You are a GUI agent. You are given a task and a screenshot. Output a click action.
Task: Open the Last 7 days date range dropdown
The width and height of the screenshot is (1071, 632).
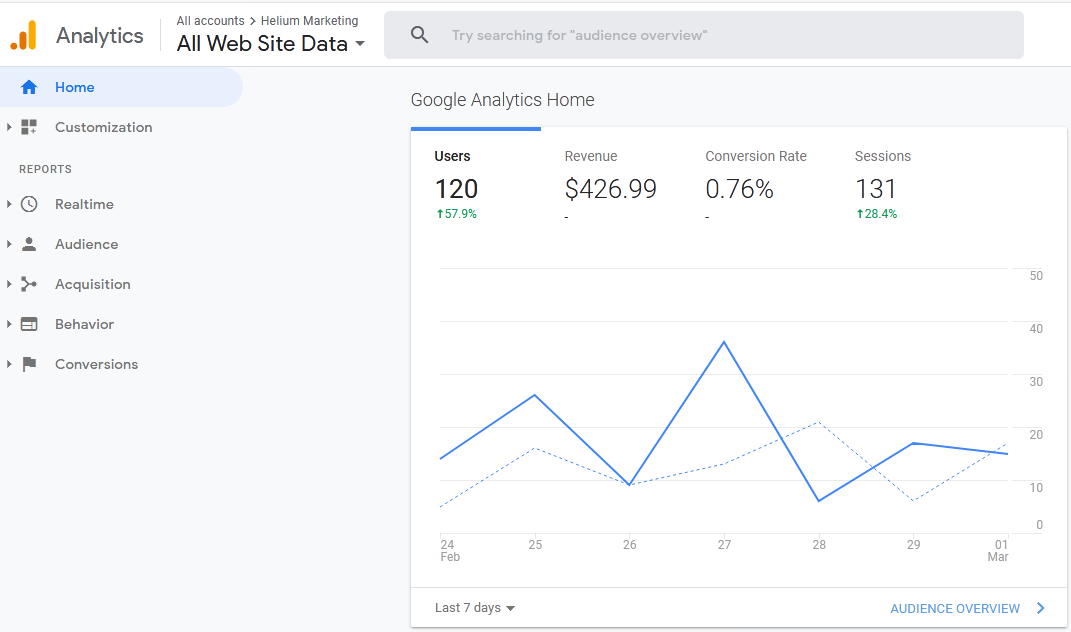pos(475,608)
